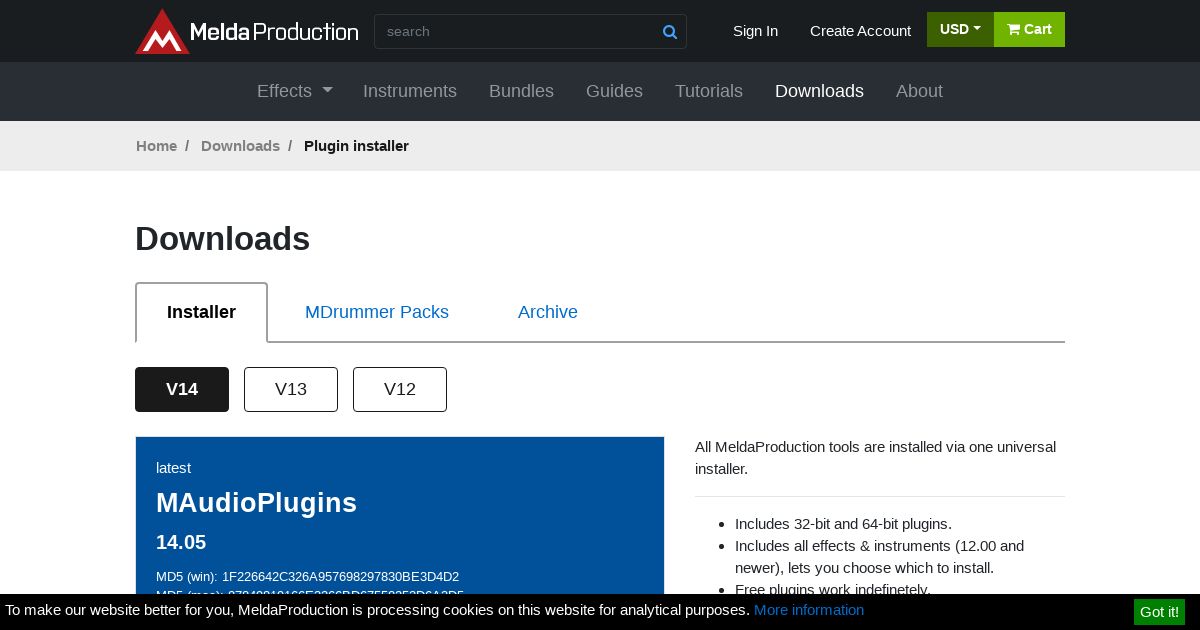Viewport: 1200px width, 630px height.
Task: Open the USD currency dropdown
Action: [x=960, y=29]
